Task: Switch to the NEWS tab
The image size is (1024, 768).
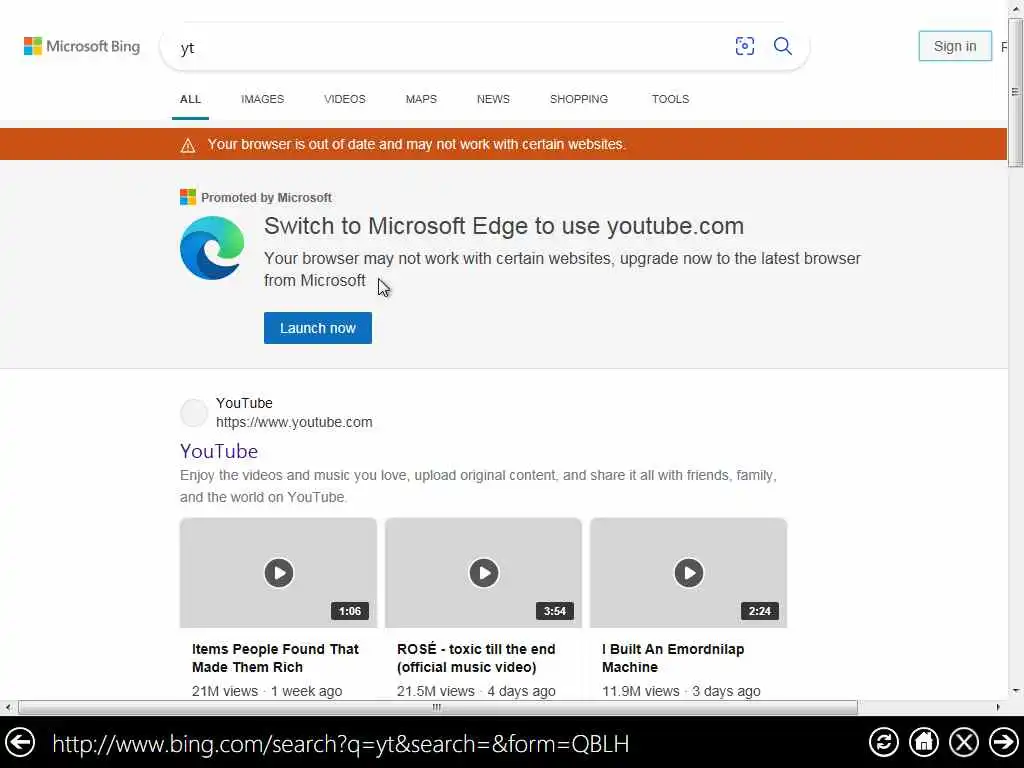Action: (493, 99)
